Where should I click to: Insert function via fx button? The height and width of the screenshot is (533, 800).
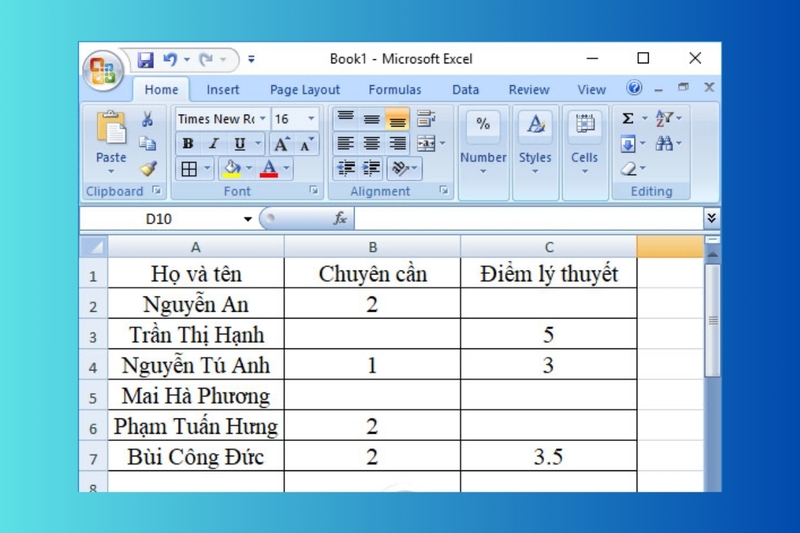pos(340,219)
